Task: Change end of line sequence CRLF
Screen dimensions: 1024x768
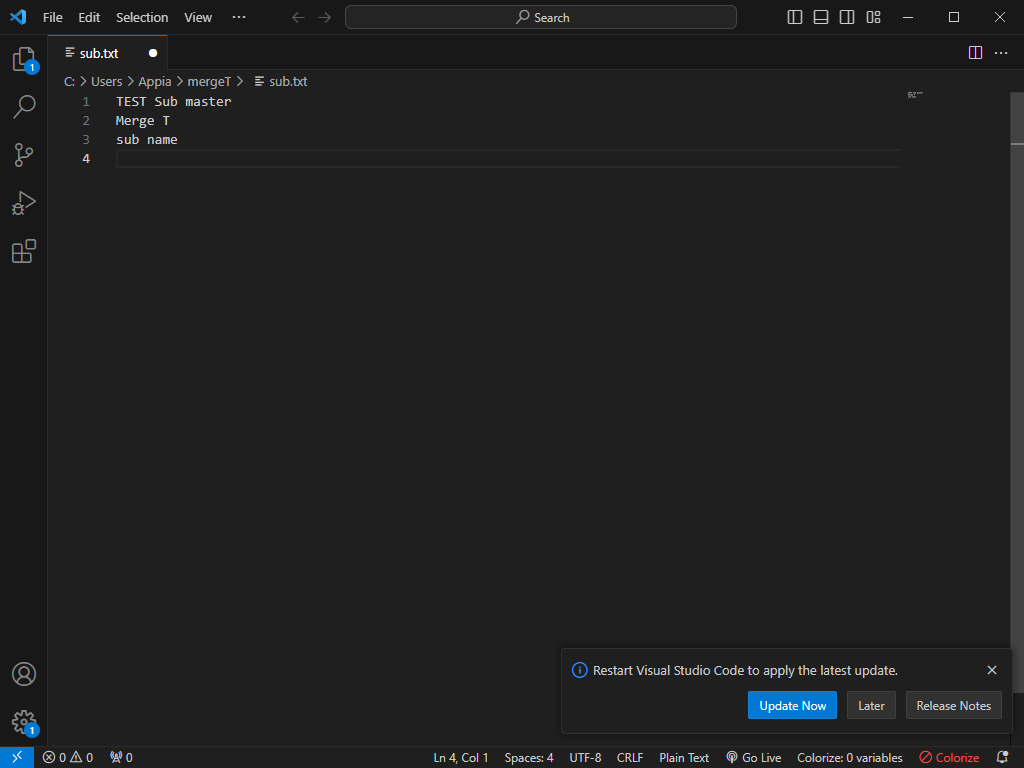Action: tap(630, 758)
